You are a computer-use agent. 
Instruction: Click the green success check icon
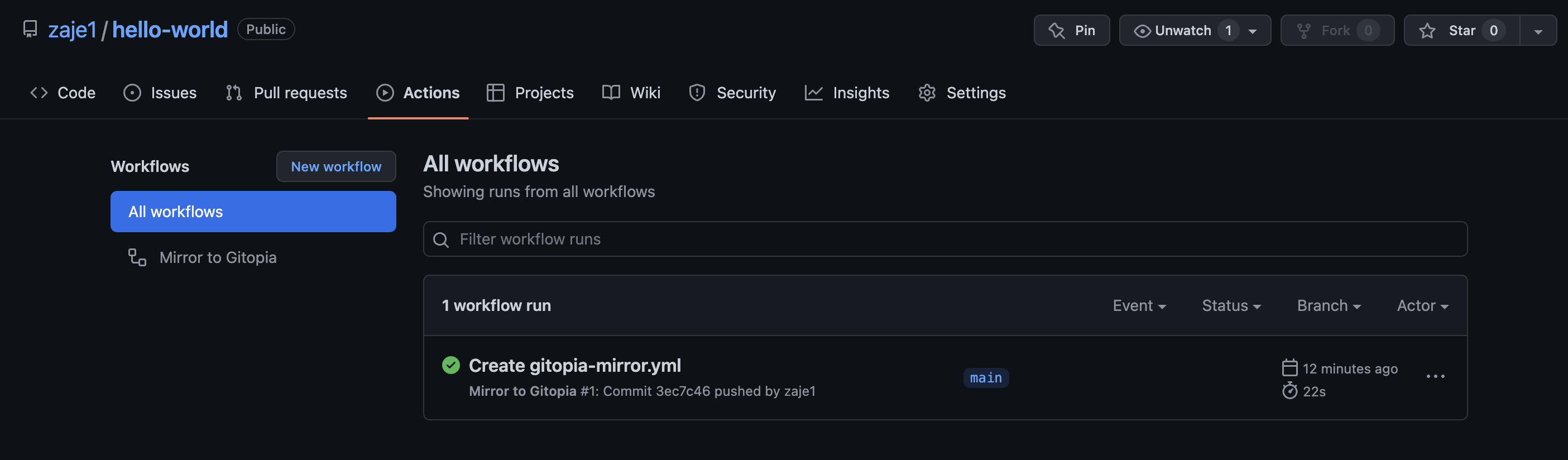point(451,365)
